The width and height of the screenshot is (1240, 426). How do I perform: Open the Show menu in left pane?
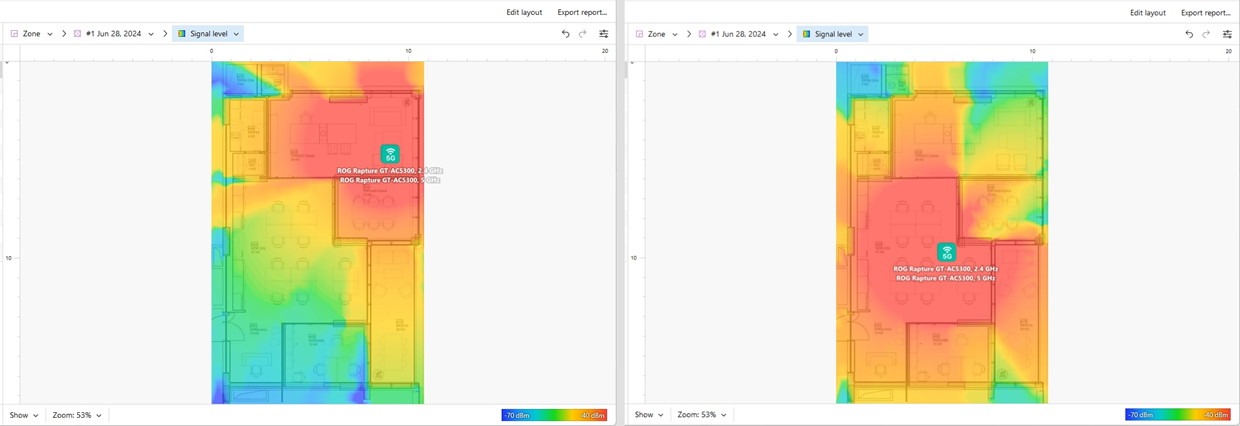[24, 415]
